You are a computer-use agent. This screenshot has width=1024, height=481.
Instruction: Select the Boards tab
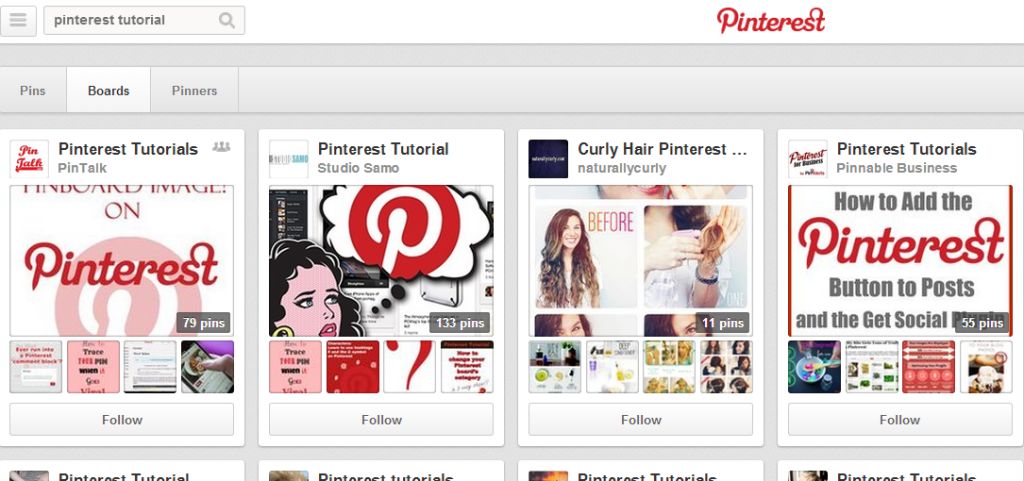coord(108,91)
